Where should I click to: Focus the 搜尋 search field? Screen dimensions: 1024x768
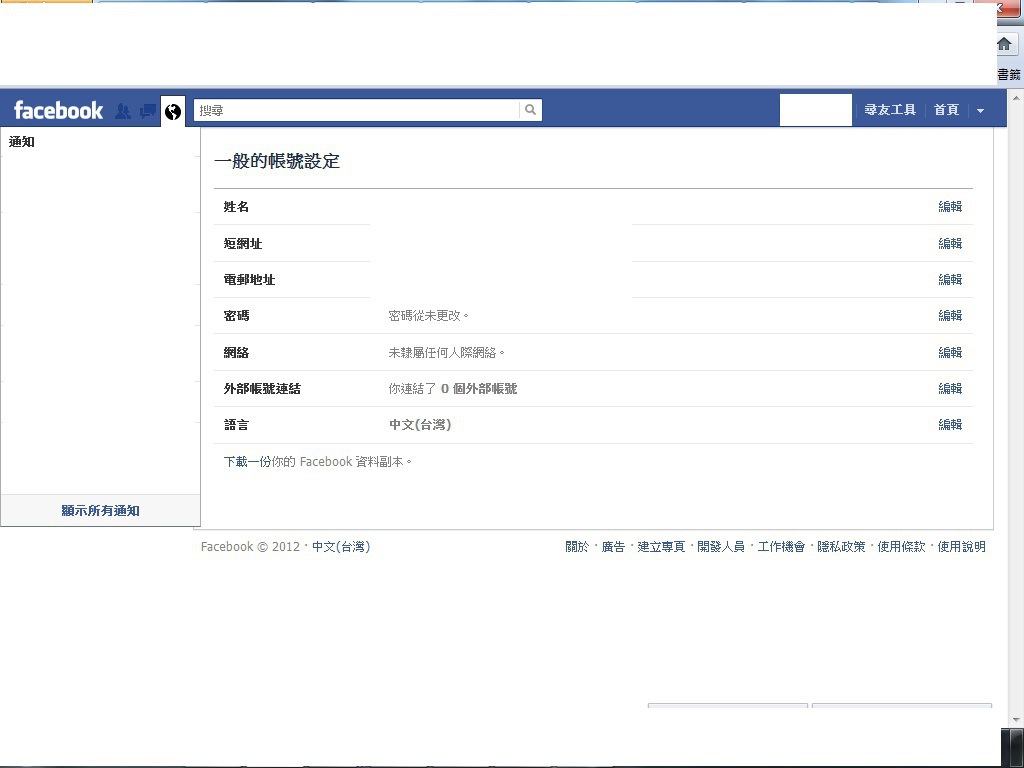[357, 110]
